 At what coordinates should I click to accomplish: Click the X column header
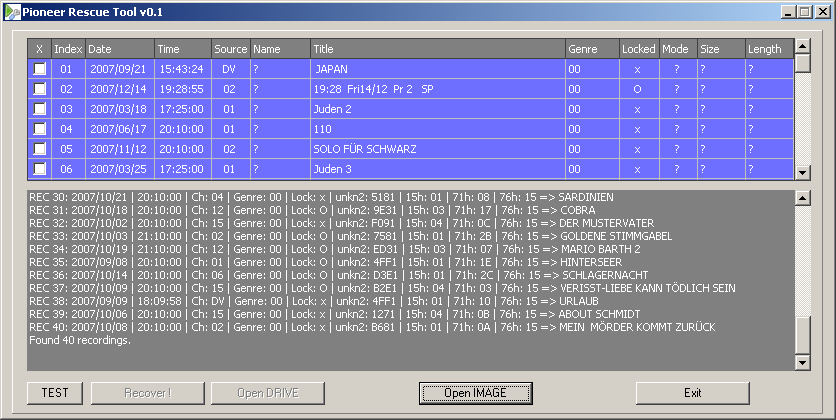(39, 49)
